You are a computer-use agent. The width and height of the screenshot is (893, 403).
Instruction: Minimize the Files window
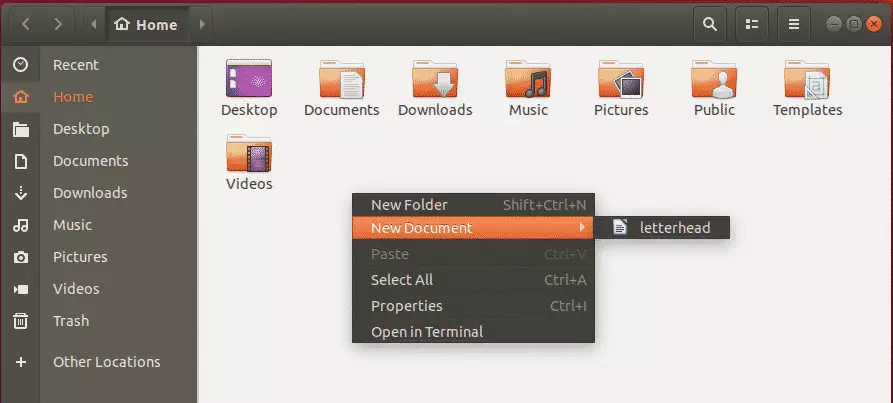click(834, 24)
